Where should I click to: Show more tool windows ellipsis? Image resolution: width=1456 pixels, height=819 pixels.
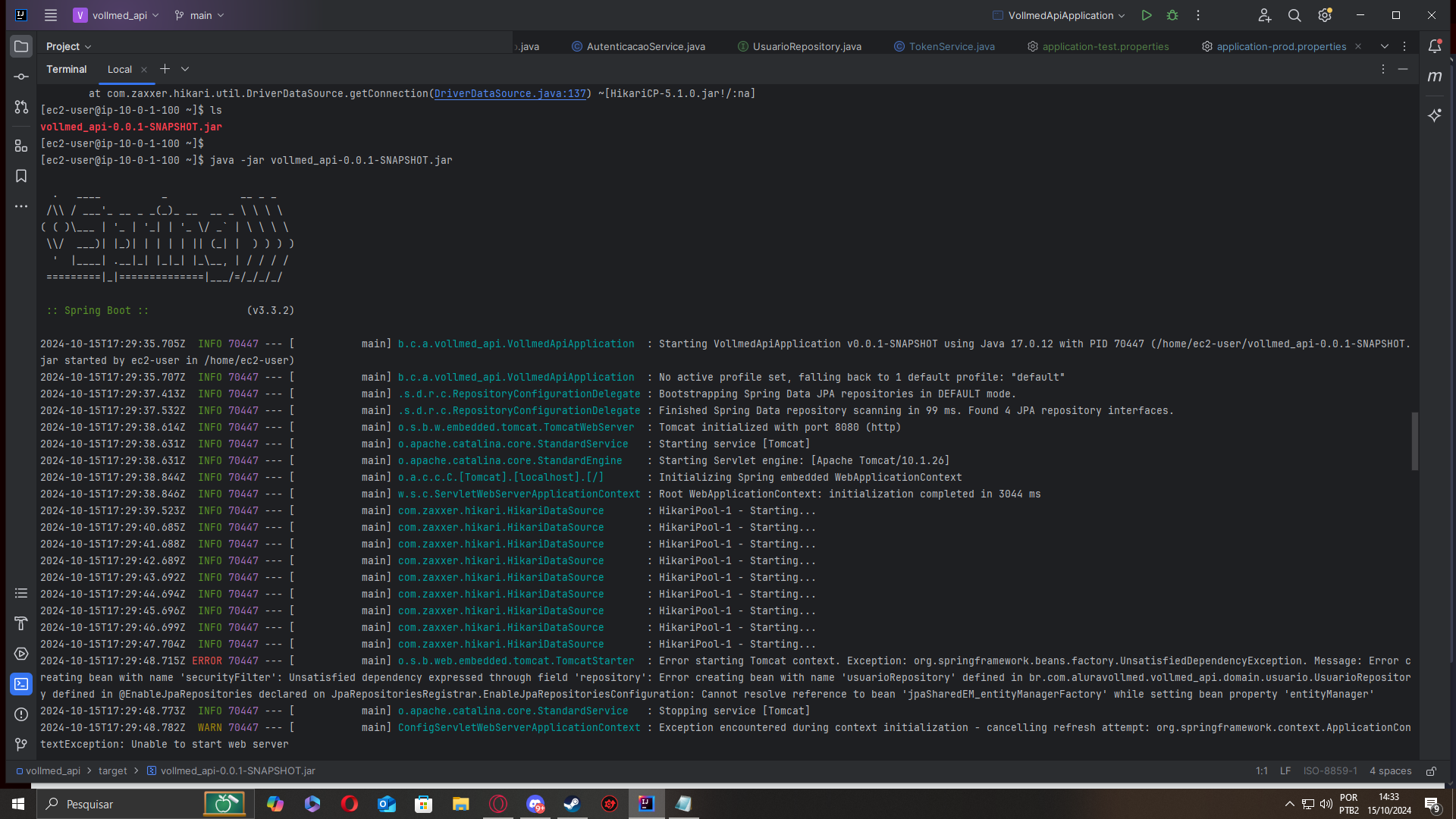[x=21, y=206]
